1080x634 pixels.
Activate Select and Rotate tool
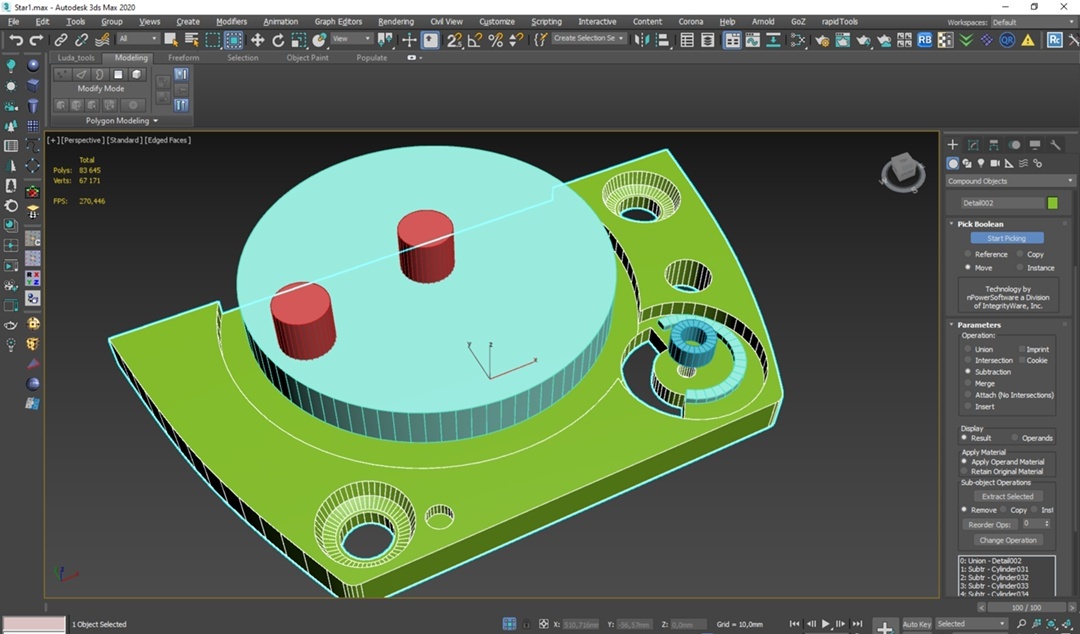(x=278, y=40)
